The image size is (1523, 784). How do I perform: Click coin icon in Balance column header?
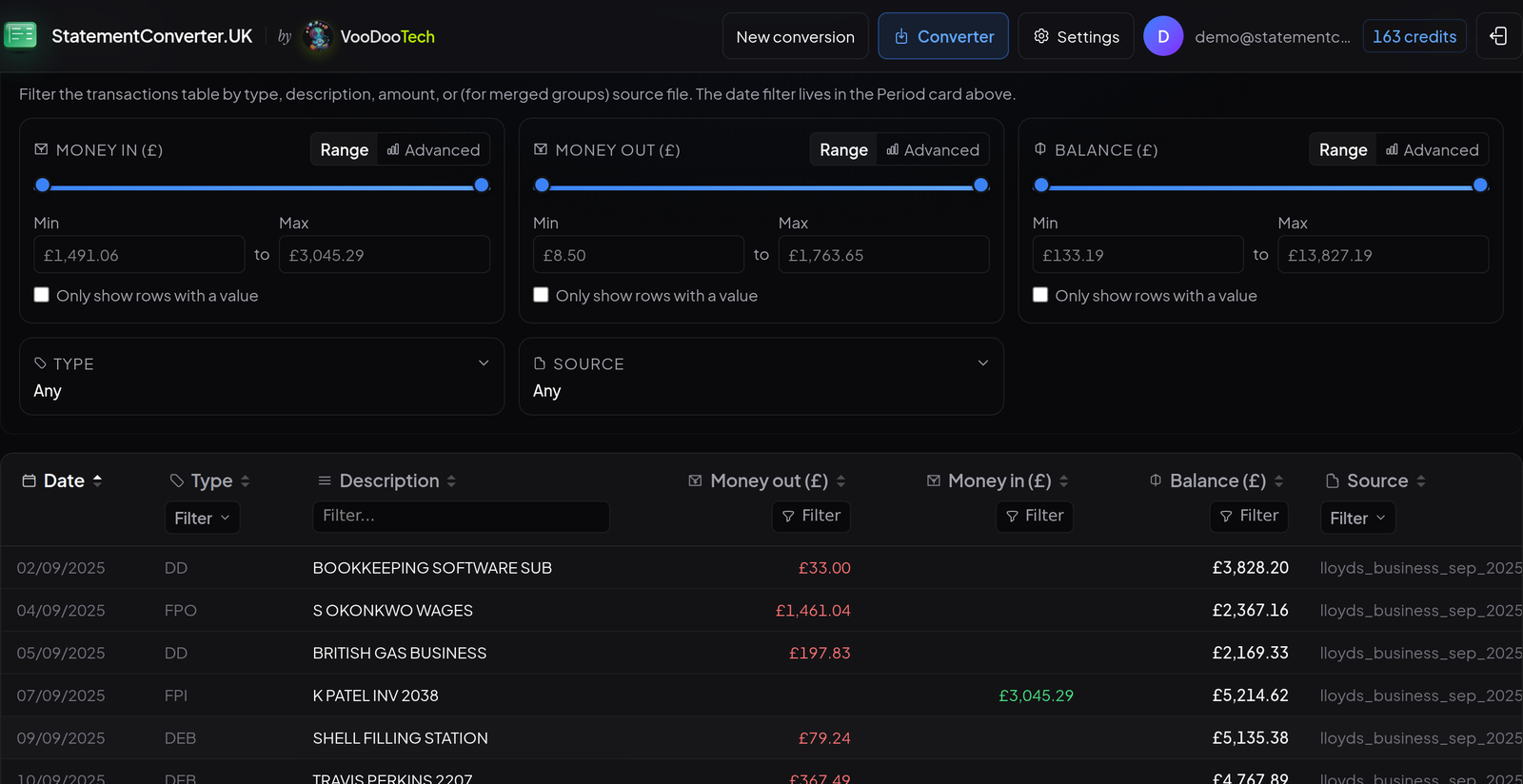coord(1156,480)
